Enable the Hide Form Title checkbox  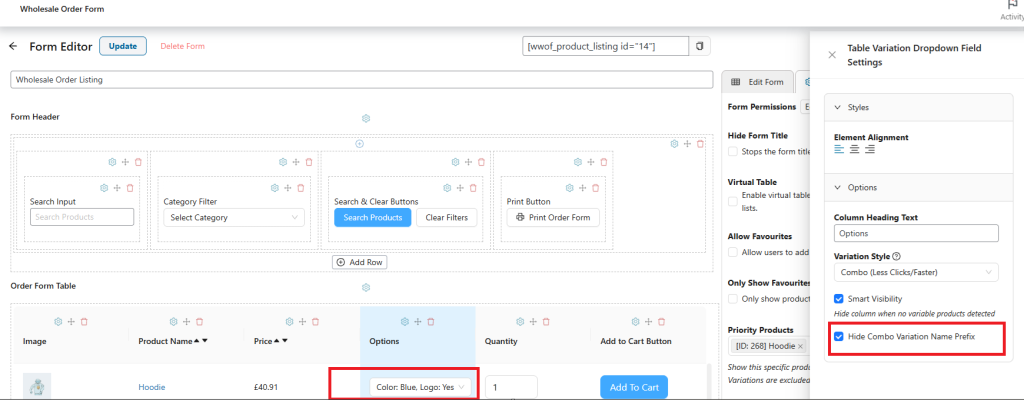pyautogui.click(x=733, y=152)
